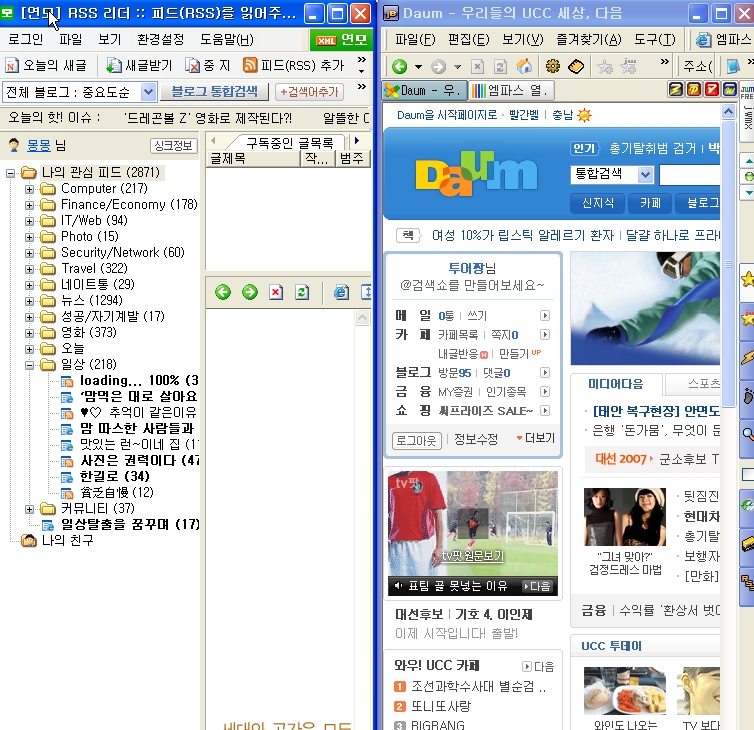Screen dimensions: 754x730
Task: Click the 로그아웃 button on Daum
Action: click(416, 440)
